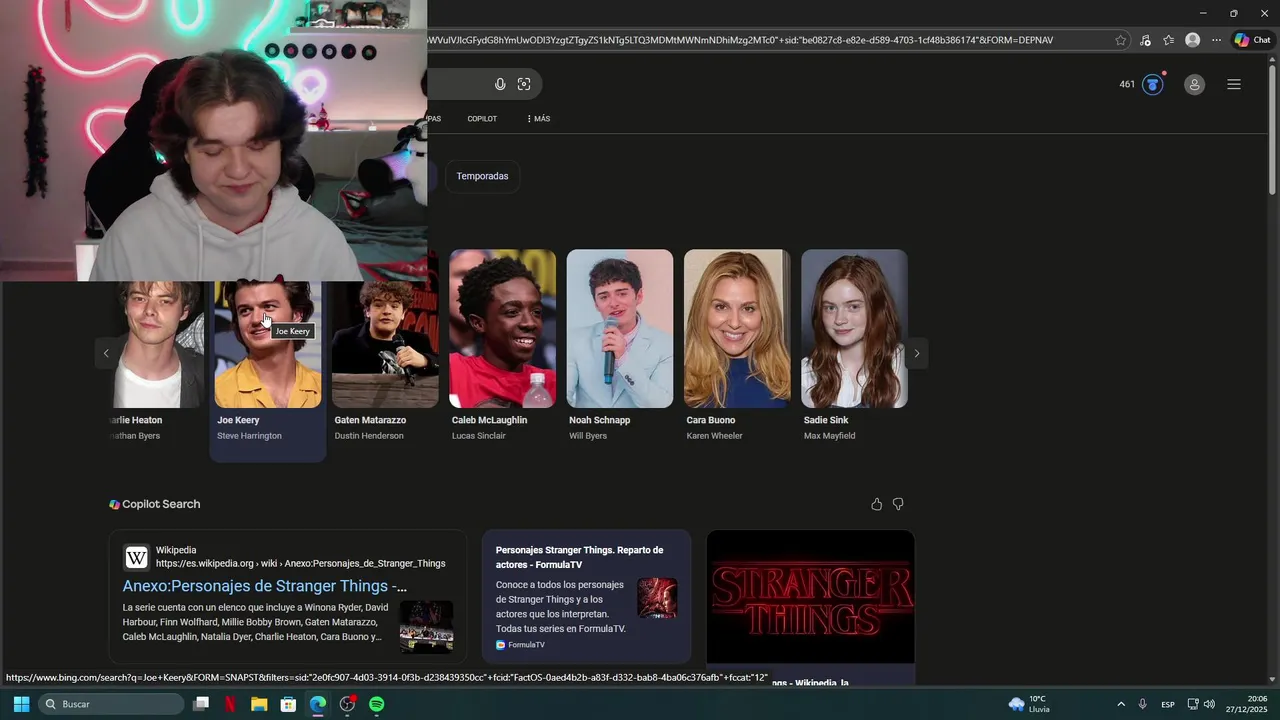The image size is (1280, 720).
Task: Click the Gaten Matarazzo name link
Action: click(370, 420)
